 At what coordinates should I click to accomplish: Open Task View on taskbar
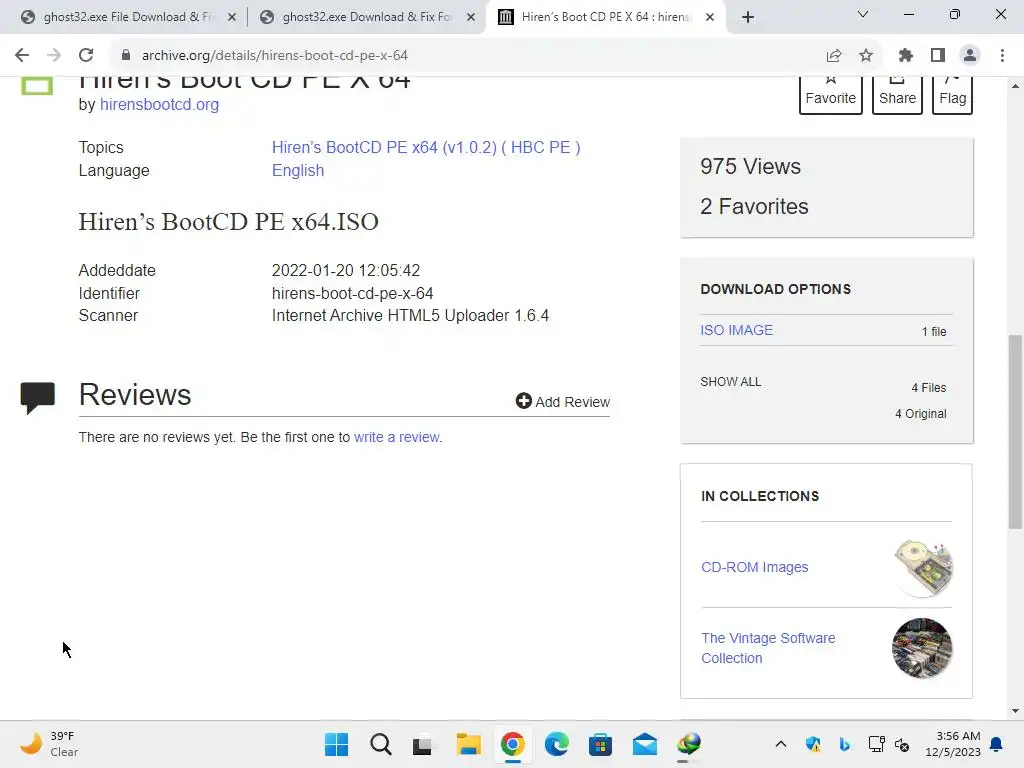[423, 744]
